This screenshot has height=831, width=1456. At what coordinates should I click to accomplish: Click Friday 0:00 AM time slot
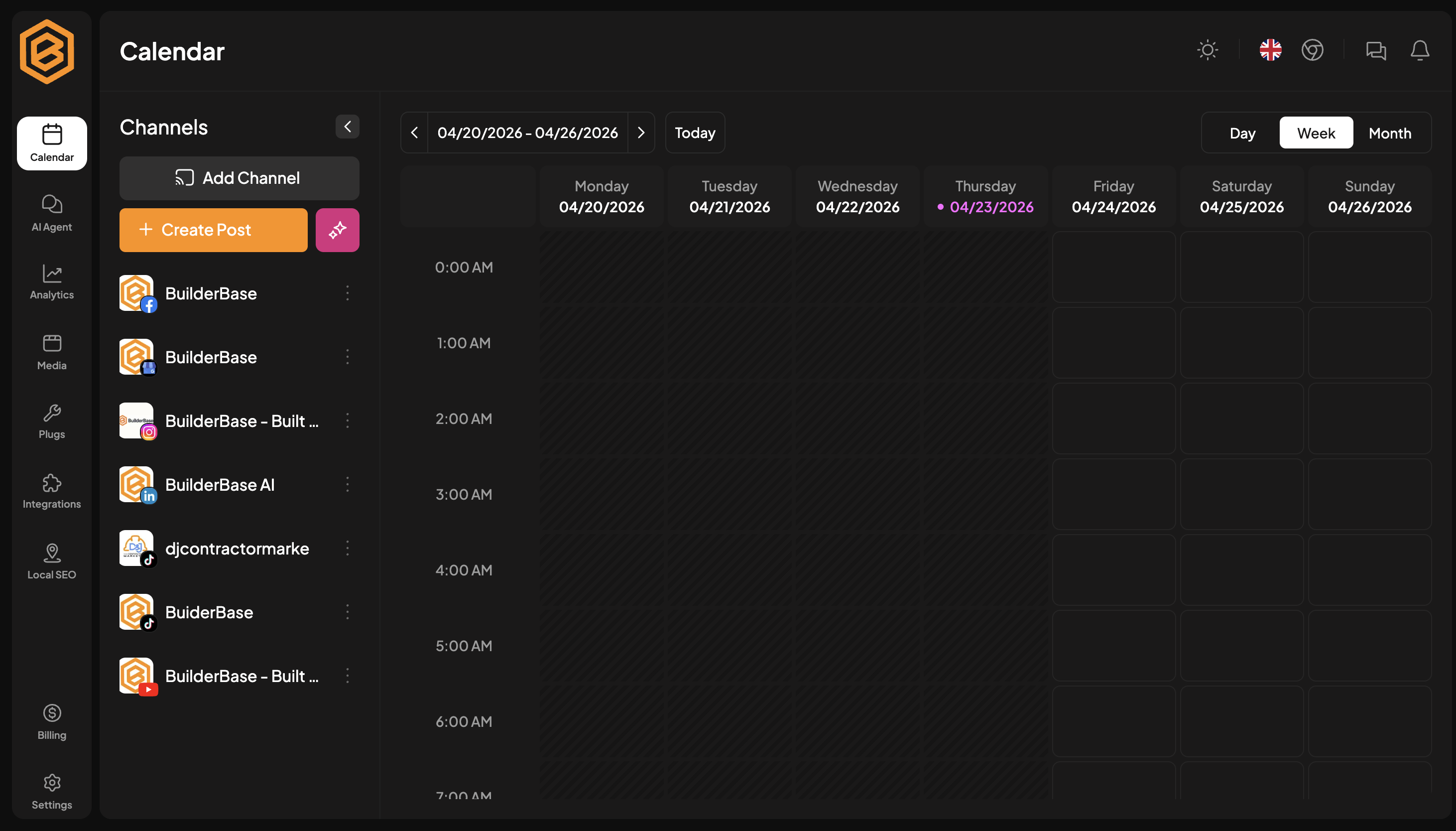(x=1113, y=267)
